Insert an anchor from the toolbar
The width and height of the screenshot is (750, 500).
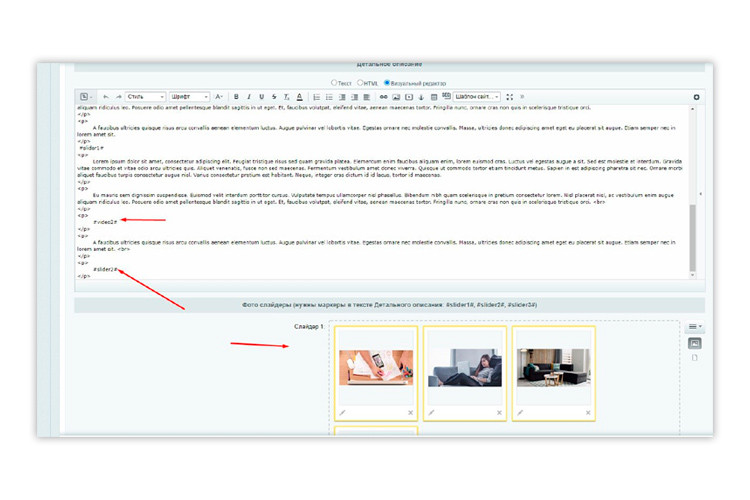(421, 97)
